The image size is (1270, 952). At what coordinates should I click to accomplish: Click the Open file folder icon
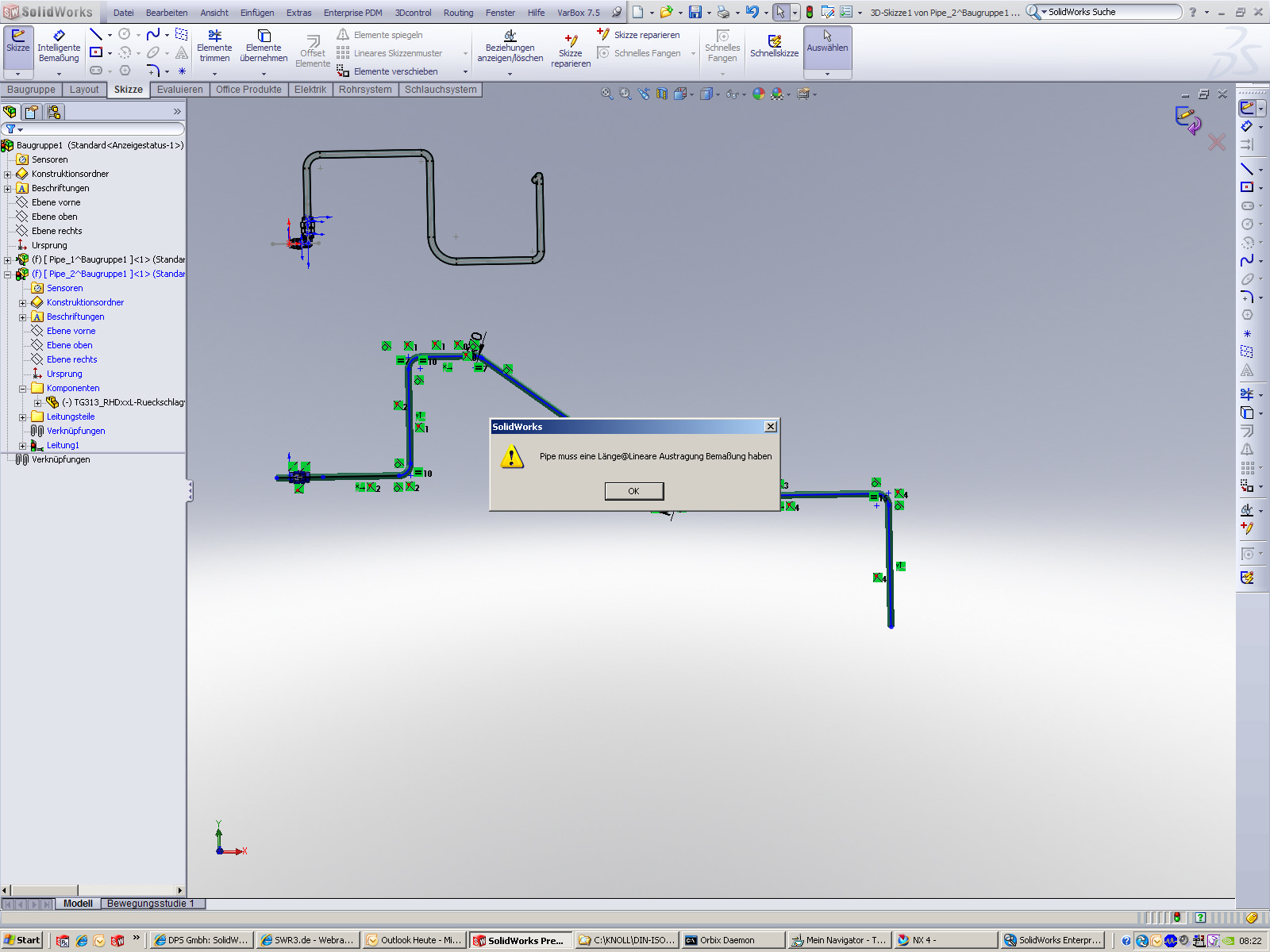click(x=666, y=12)
